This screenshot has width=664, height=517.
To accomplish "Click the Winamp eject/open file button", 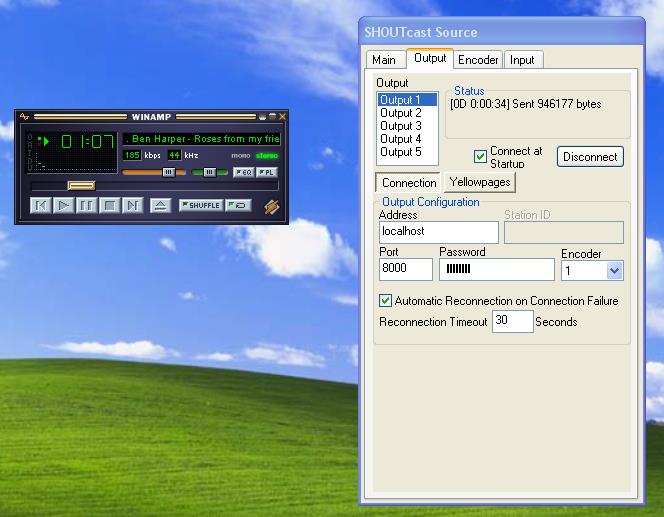I will [160, 206].
